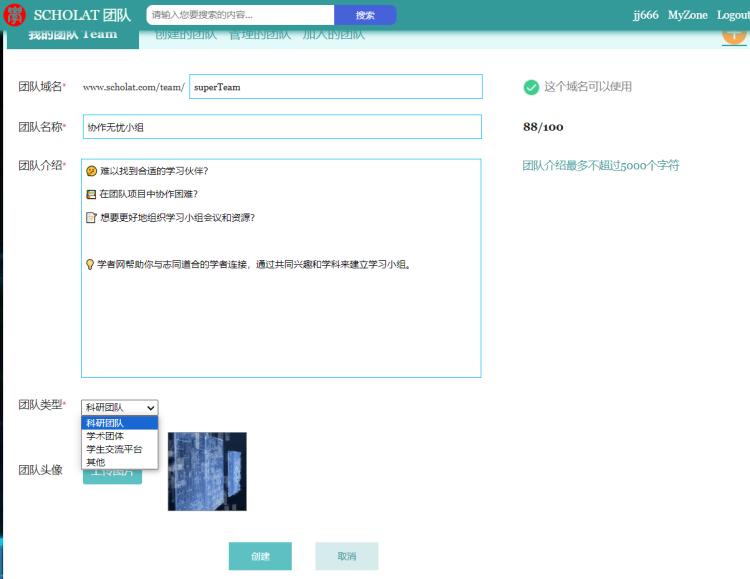Screen dimensions: 750x579
Task: Click the book emoji before 在团队项目中协作困难
Action: tap(91, 194)
